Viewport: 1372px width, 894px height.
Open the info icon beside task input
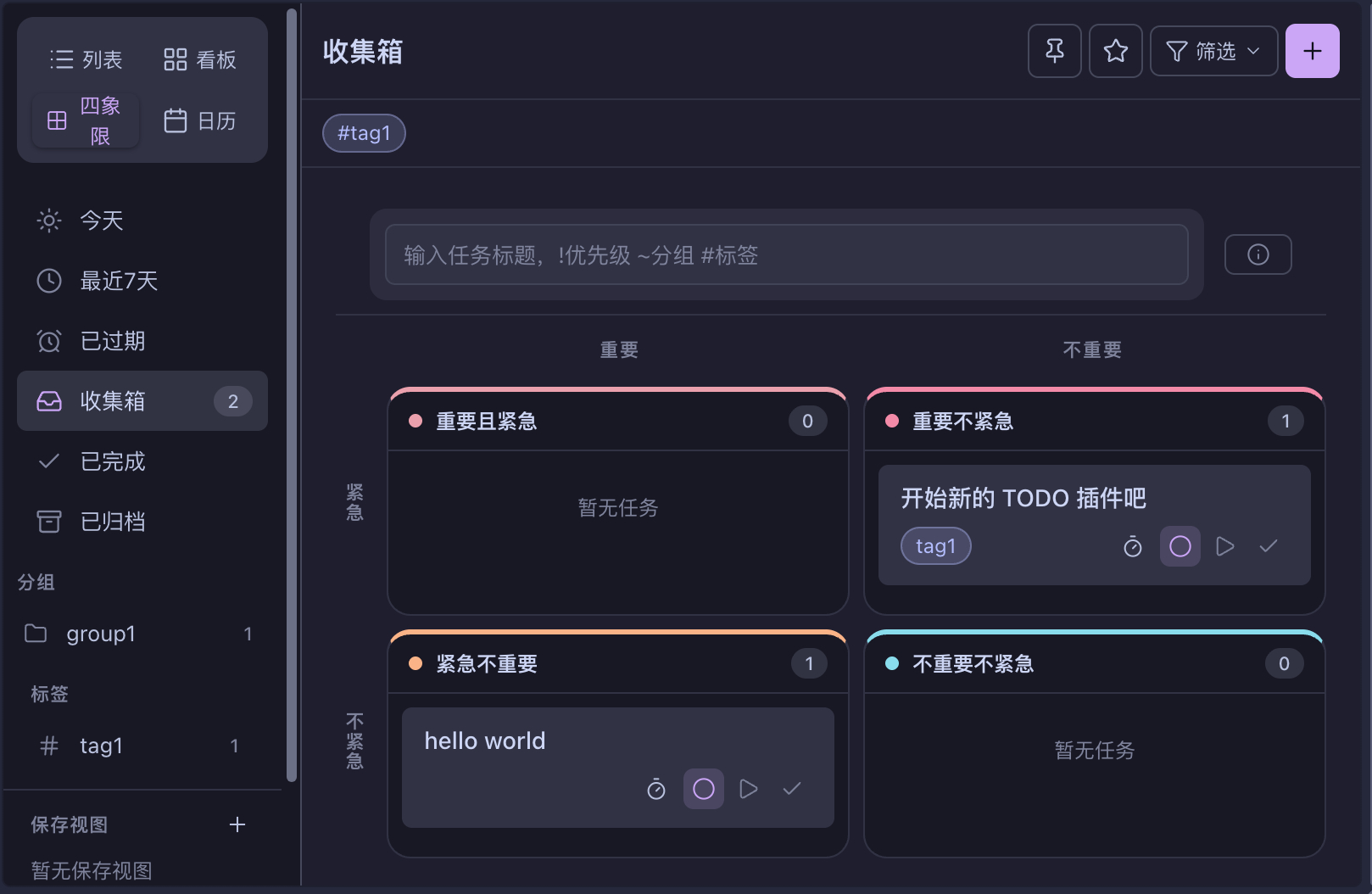click(1258, 254)
